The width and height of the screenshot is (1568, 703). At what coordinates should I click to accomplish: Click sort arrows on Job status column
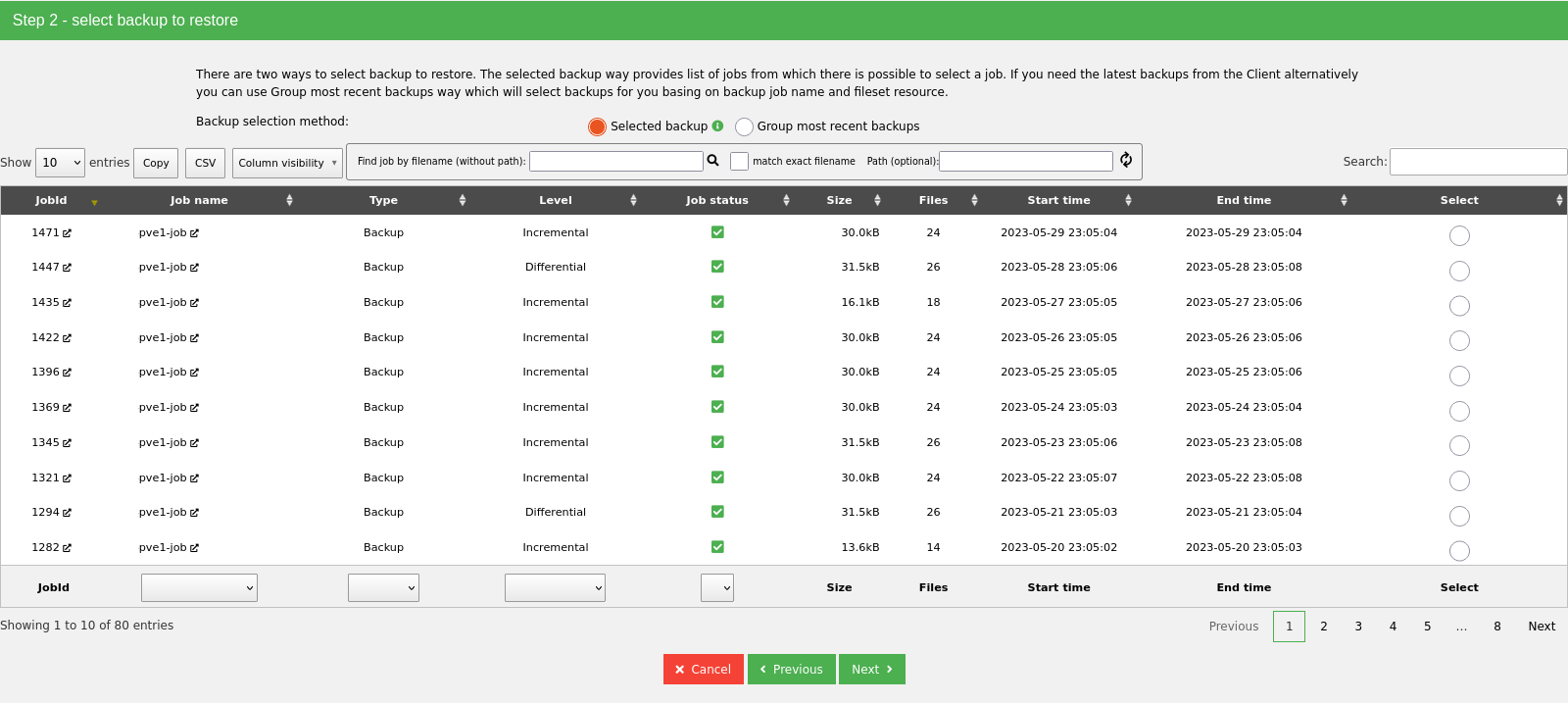[x=786, y=200]
